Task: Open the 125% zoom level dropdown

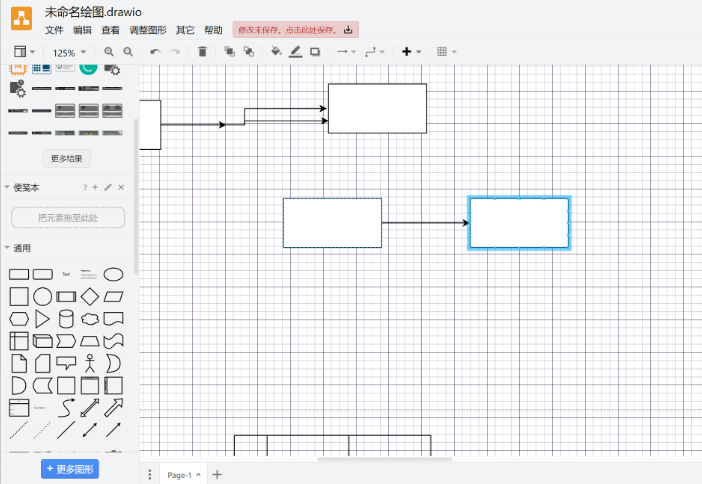Action: 69,53
